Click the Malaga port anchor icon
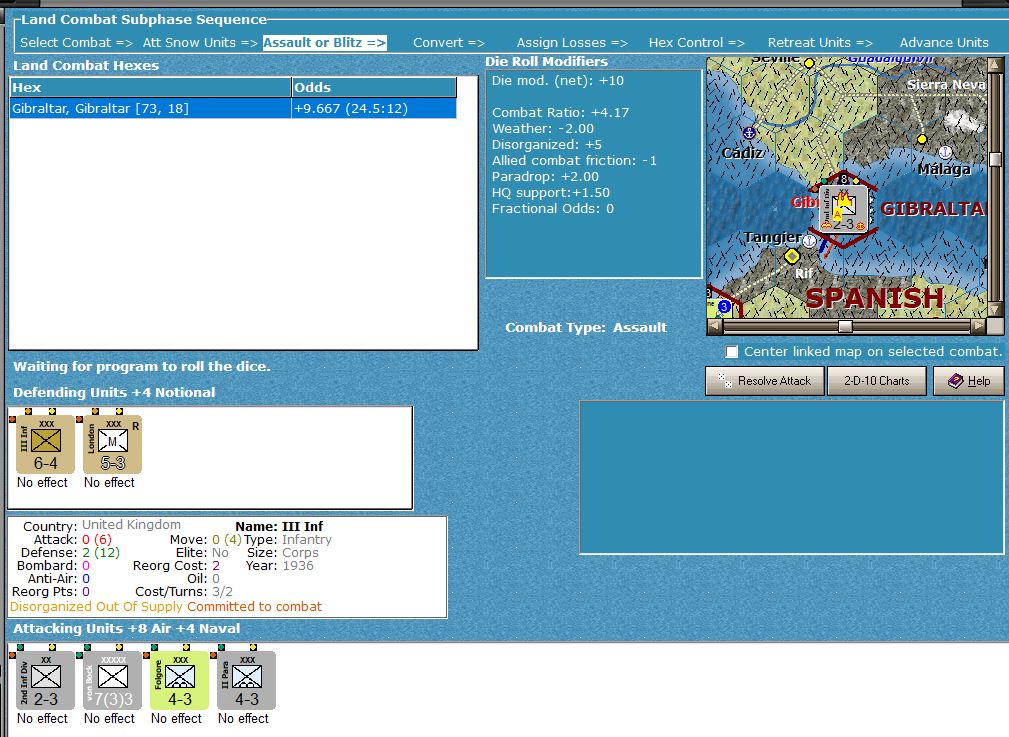The width and height of the screenshot is (1009, 737). coord(945,152)
